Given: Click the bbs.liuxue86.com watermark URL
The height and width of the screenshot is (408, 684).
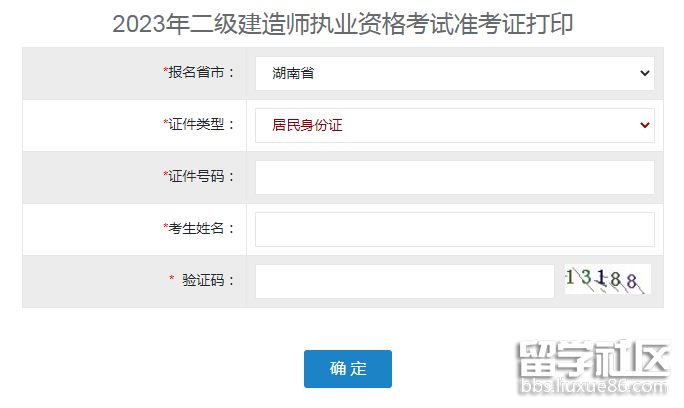Looking at the screenshot, I should click(x=593, y=386).
